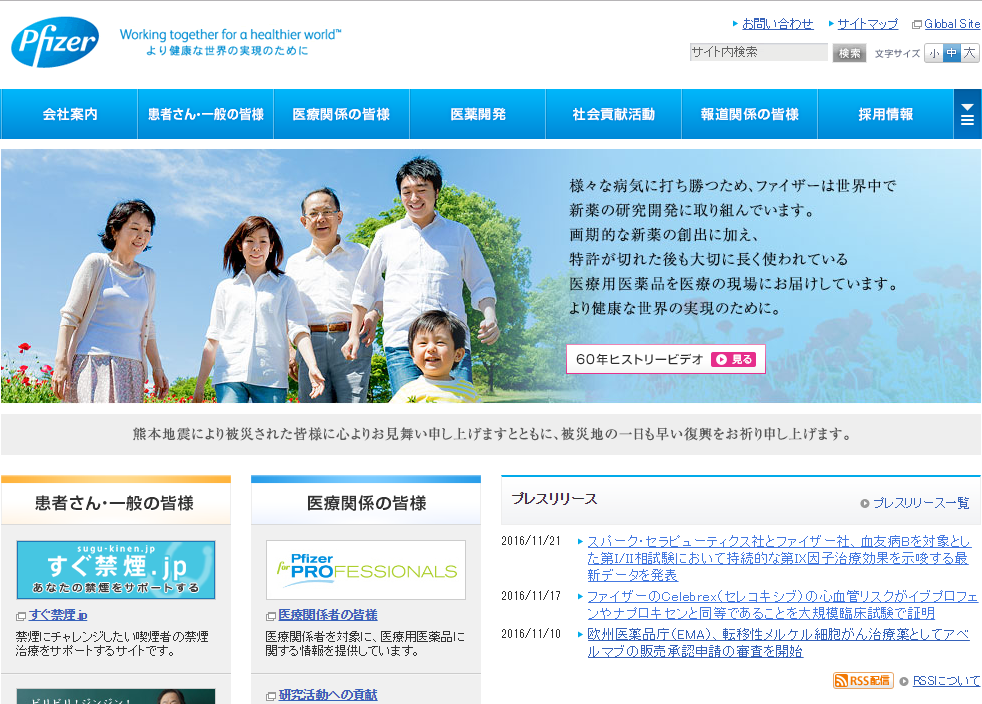
Task: Open the 医療関係の皆様 nav menu
Action: (x=341, y=114)
